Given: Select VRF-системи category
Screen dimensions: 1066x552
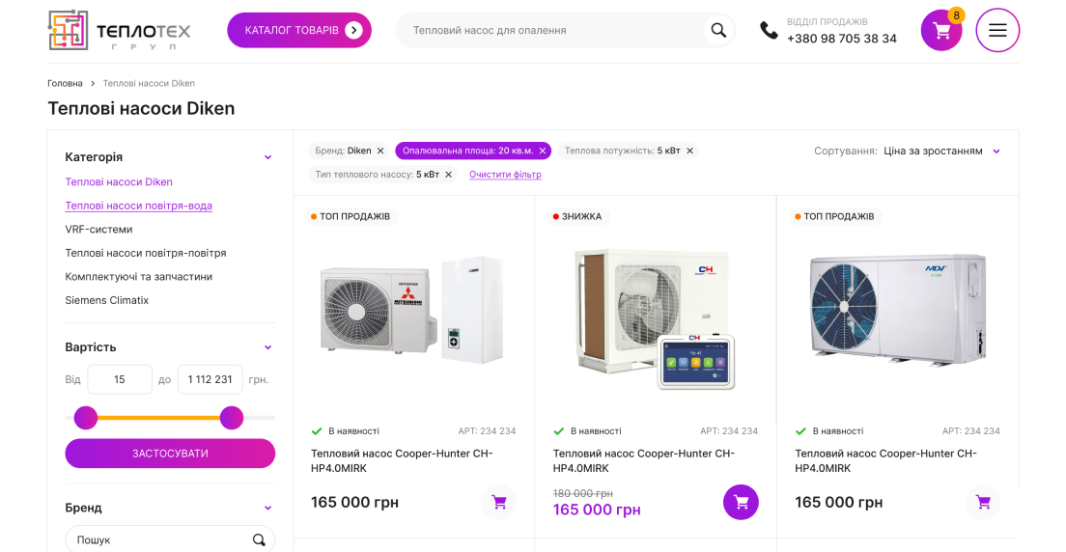Looking at the screenshot, I should [x=99, y=229].
